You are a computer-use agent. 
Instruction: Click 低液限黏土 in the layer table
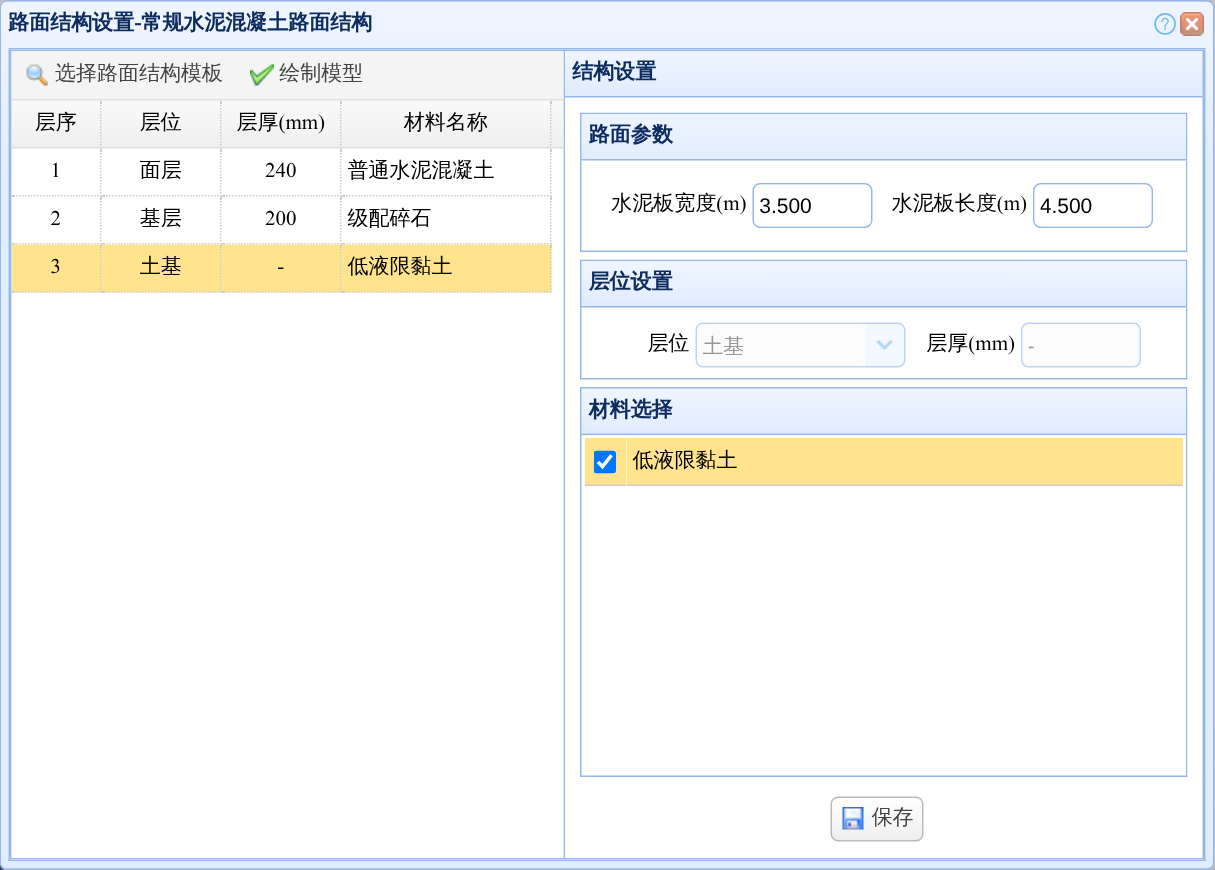point(446,267)
